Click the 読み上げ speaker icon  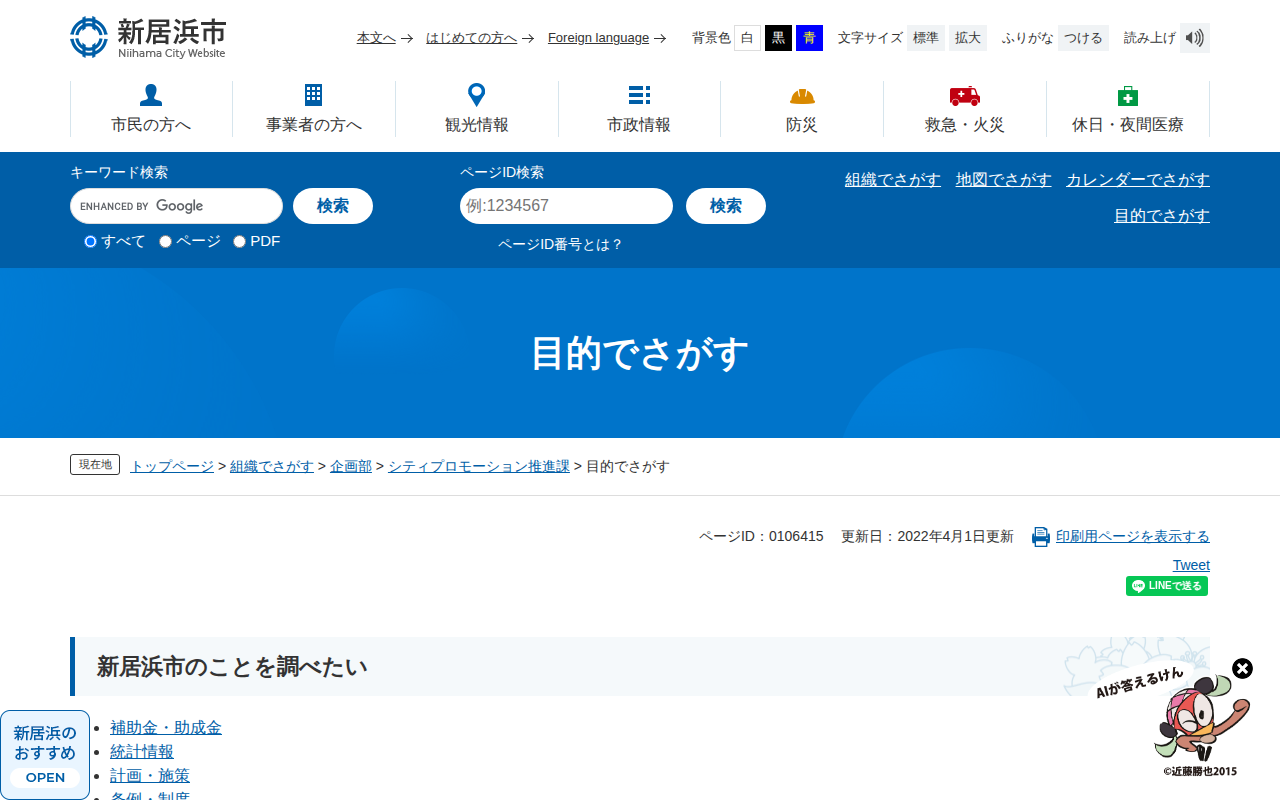click(1195, 38)
